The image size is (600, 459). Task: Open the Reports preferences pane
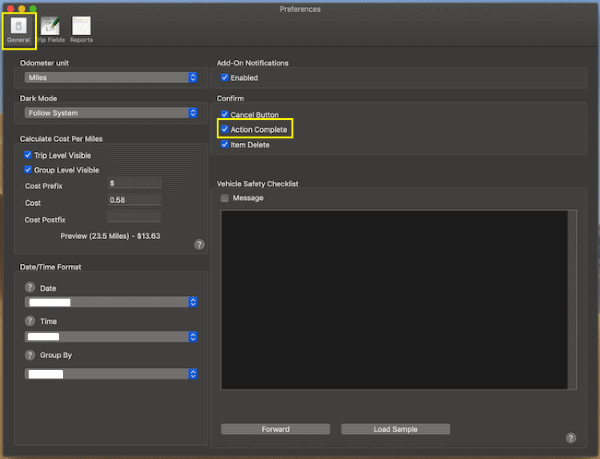[81, 28]
